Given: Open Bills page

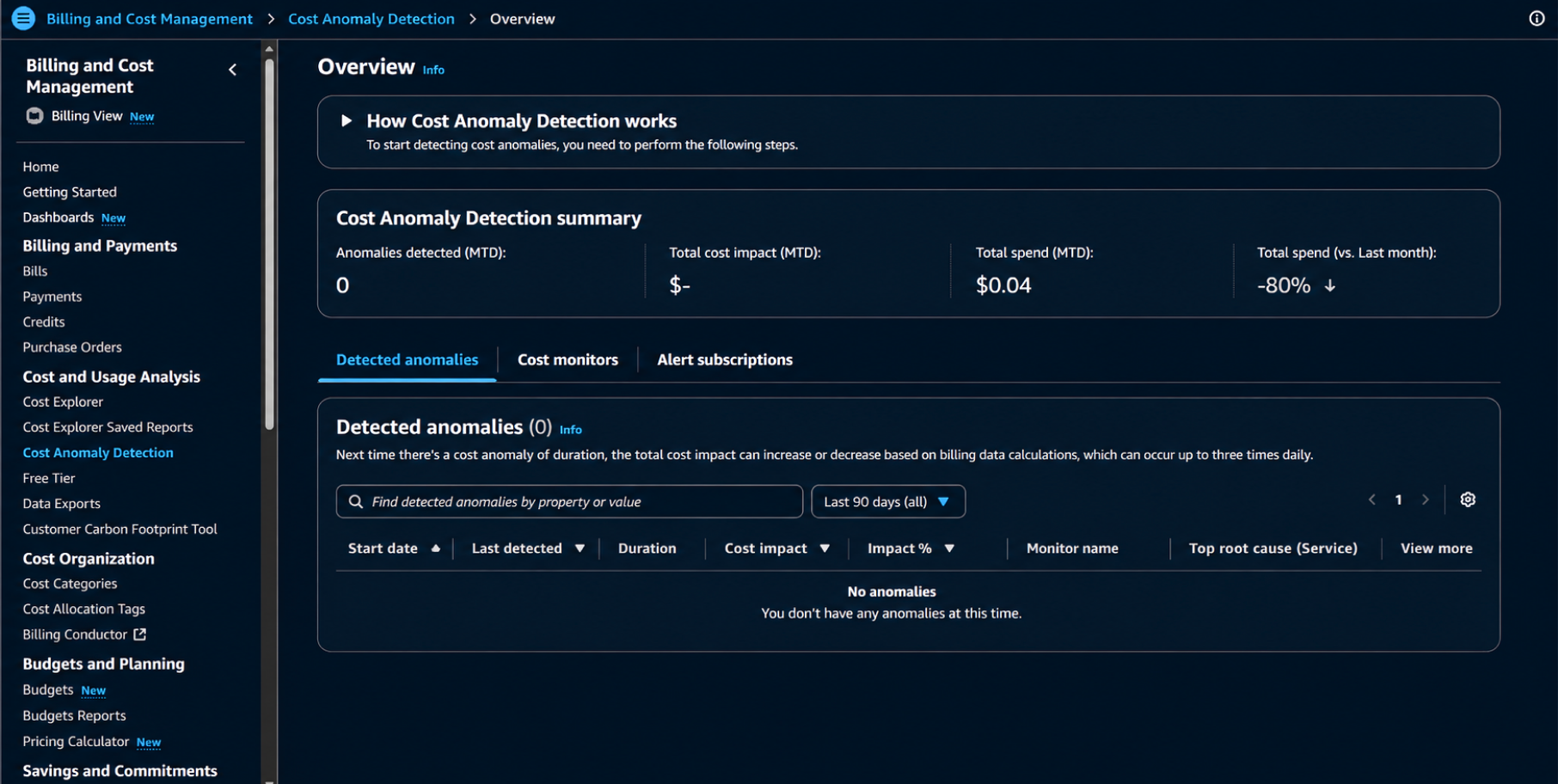Looking at the screenshot, I should (x=35, y=271).
